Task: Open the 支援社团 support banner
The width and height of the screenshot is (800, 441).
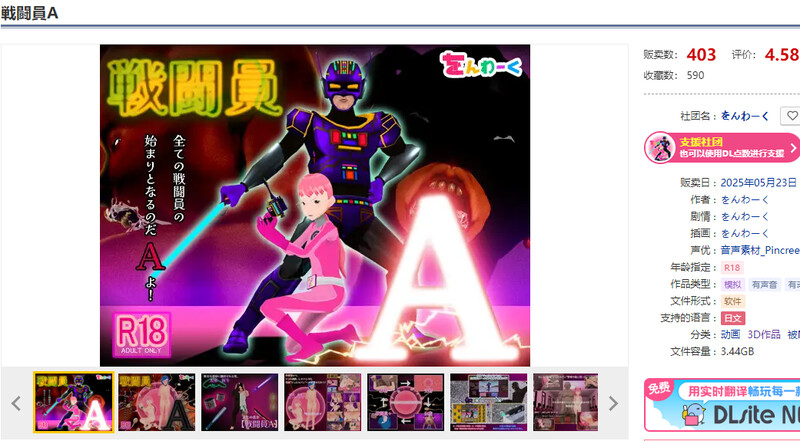Action: 722,148
